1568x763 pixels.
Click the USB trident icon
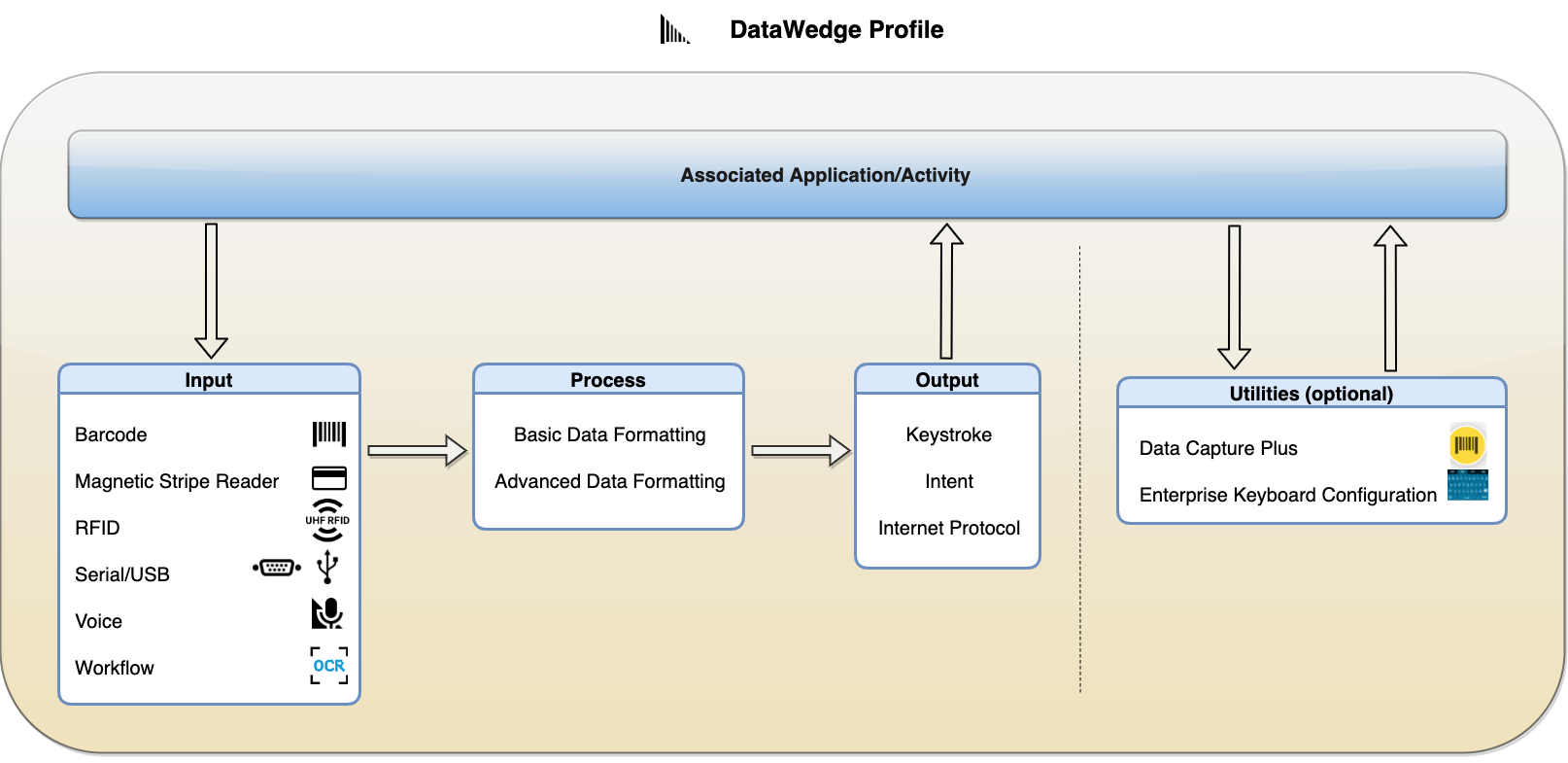coord(327,567)
